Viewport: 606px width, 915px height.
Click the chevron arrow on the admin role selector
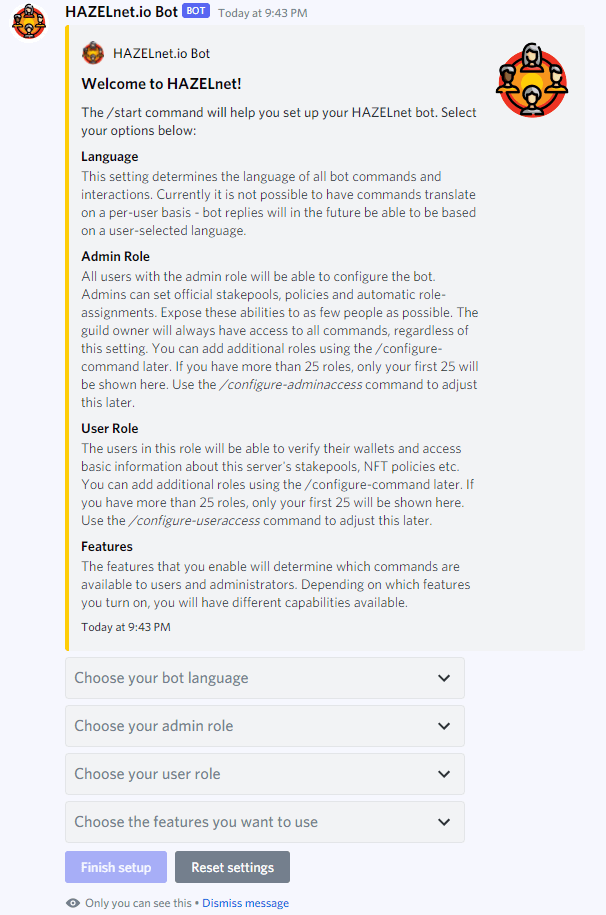pos(444,726)
